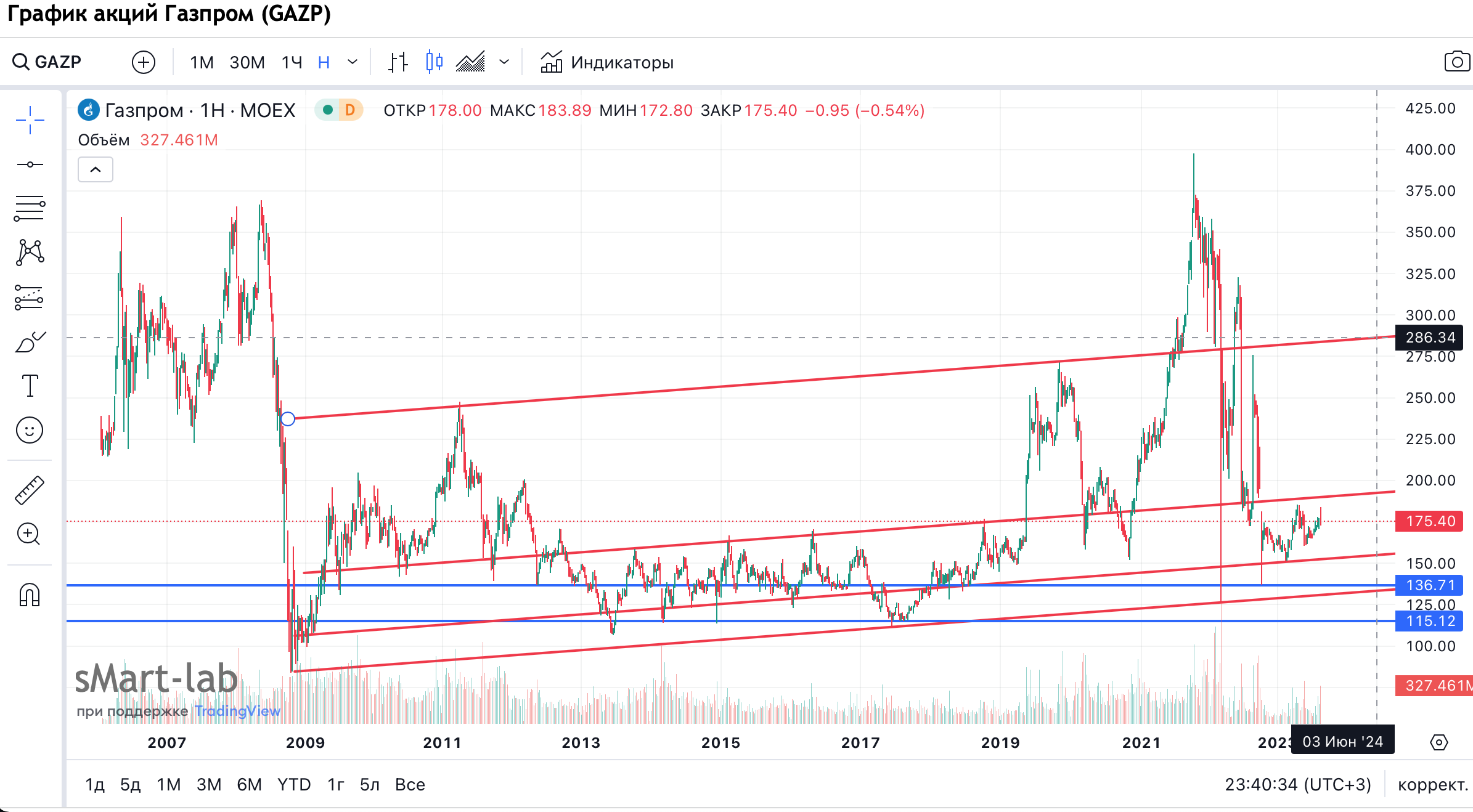This screenshot has height=812, width=1473.
Task: Click the 175.40 current price label
Action: click(1430, 521)
